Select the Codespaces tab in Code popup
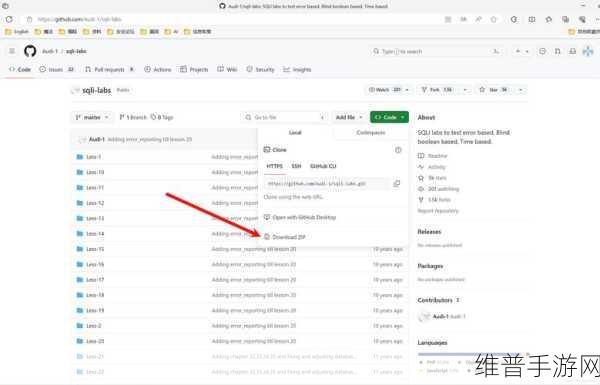The height and width of the screenshot is (385, 600). pyautogui.click(x=370, y=132)
